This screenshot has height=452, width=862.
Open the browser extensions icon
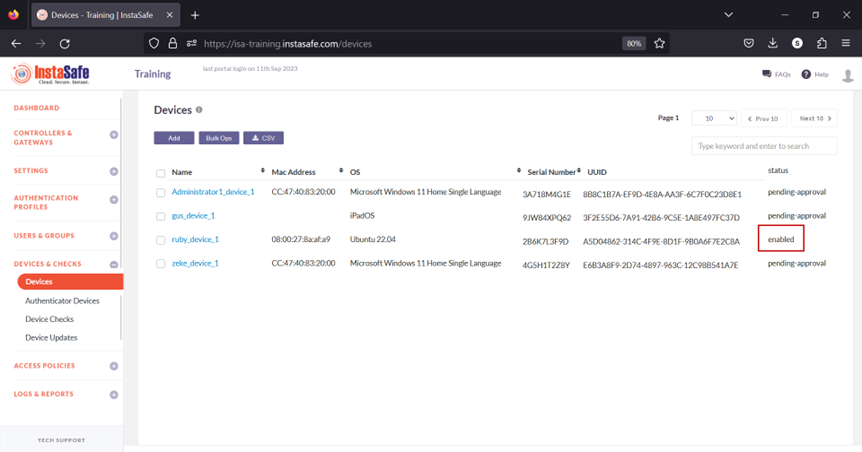point(821,44)
